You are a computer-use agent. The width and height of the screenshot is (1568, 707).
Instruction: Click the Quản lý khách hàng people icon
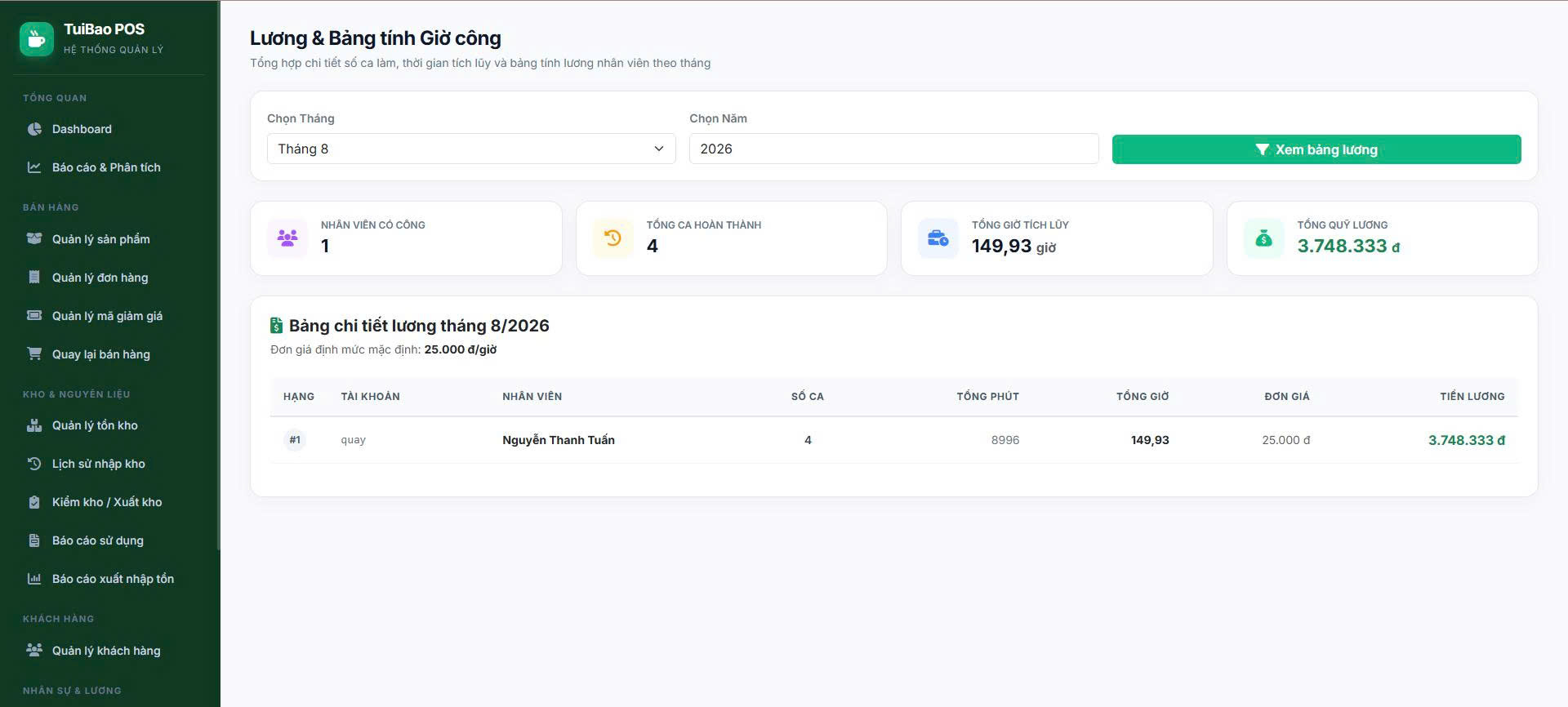click(34, 651)
